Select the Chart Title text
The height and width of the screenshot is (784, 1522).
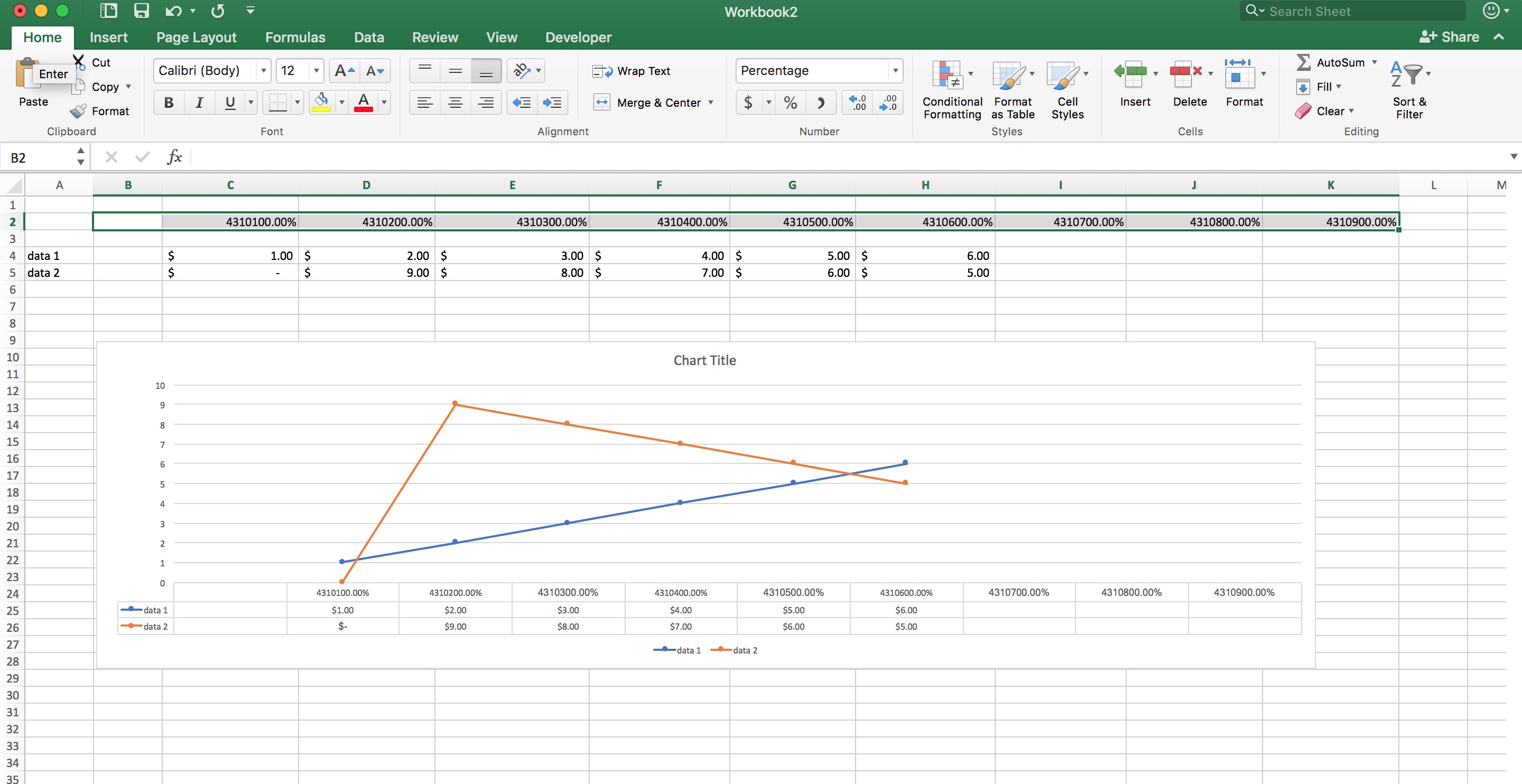tap(704, 360)
